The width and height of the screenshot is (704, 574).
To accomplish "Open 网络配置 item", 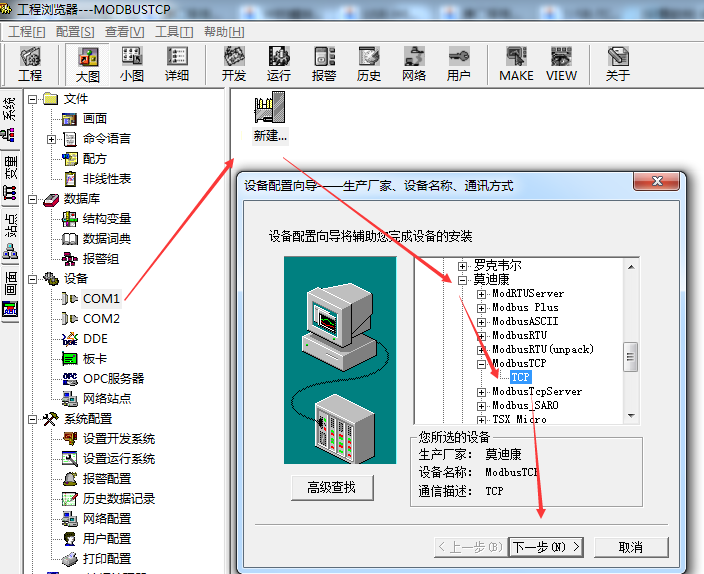I will tap(107, 519).
